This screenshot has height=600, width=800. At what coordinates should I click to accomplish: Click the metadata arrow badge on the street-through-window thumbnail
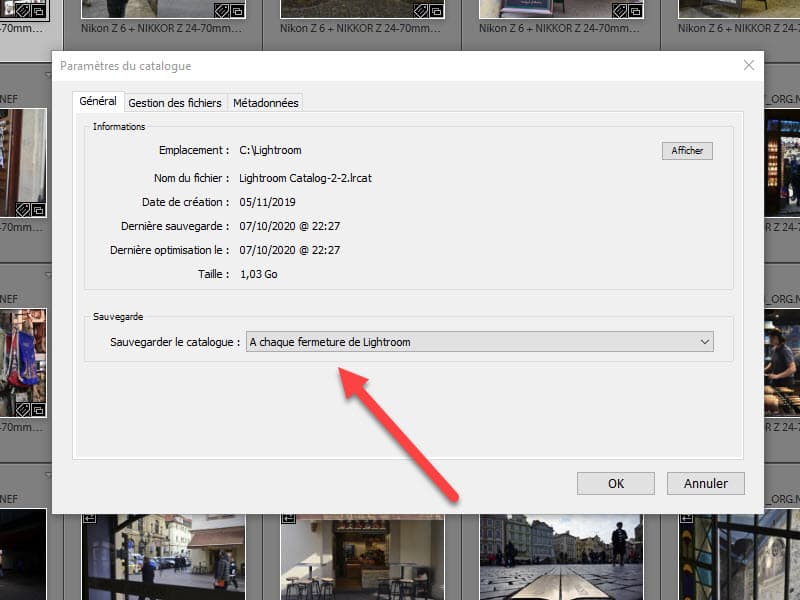89,518
